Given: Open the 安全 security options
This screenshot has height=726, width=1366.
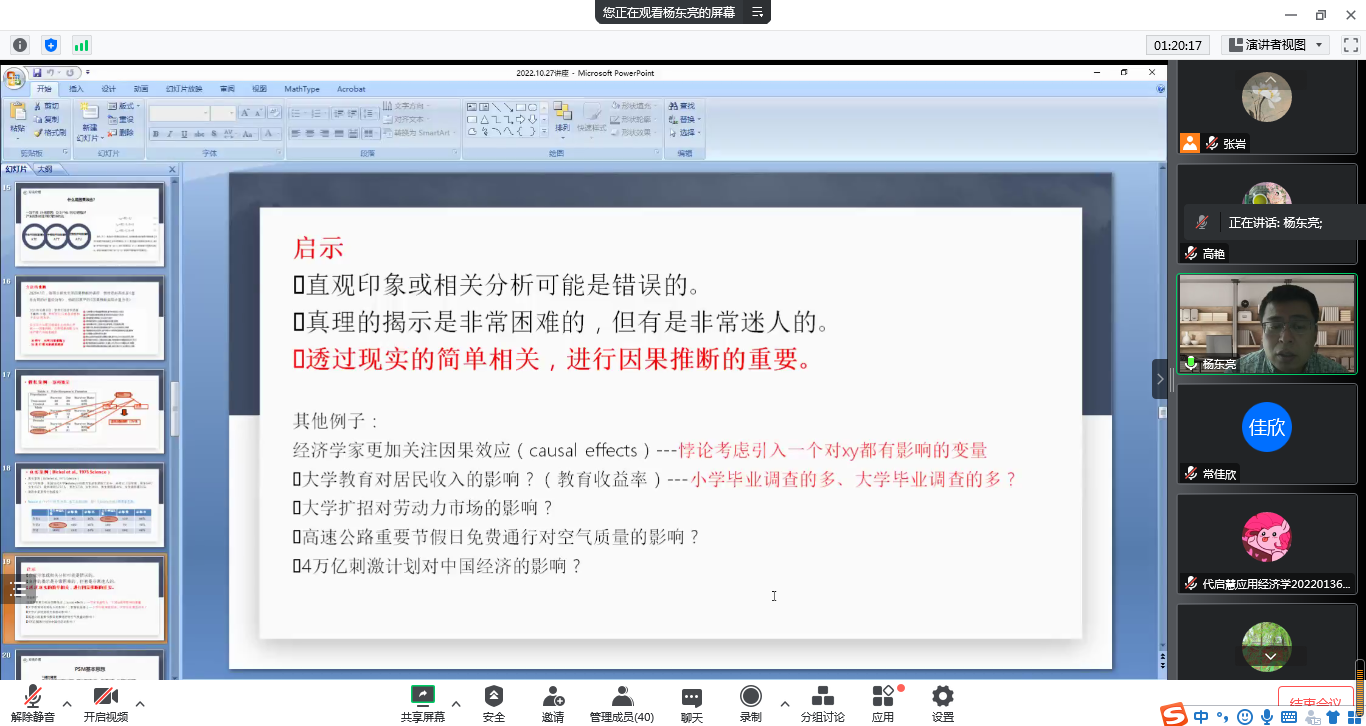Looking at the screenshot, I should 494,703.
